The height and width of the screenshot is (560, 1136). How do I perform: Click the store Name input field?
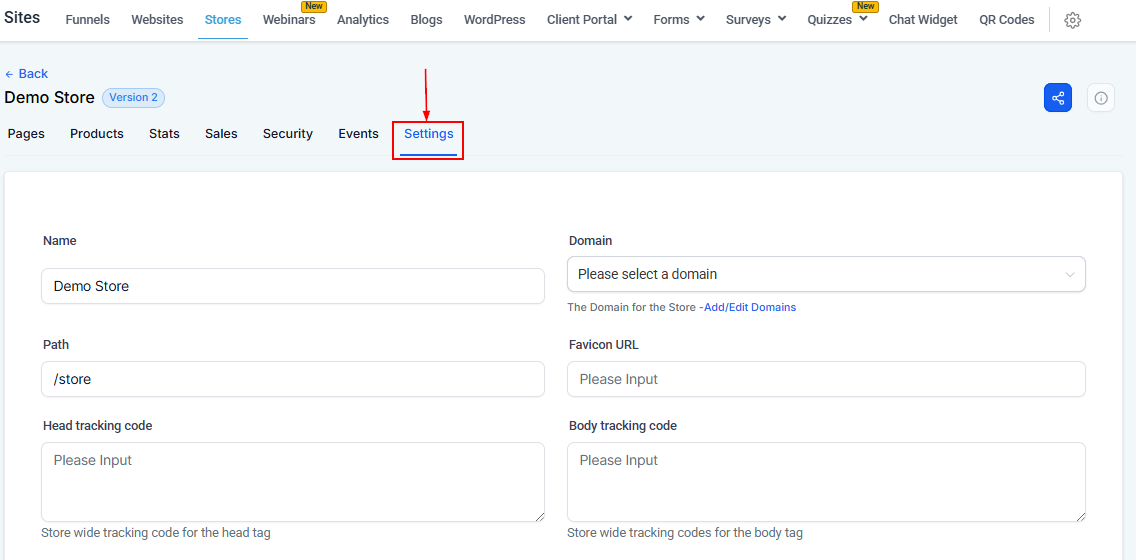(293, 286)
